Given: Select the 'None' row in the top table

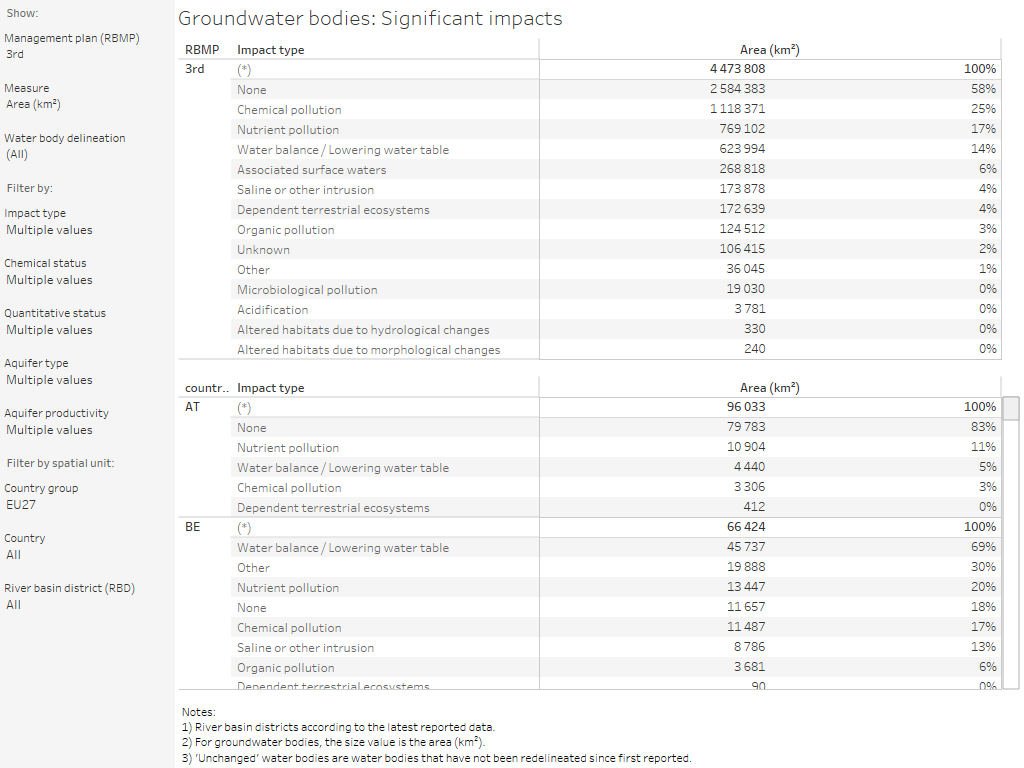Looking at the screenshot, I should 616,89.
